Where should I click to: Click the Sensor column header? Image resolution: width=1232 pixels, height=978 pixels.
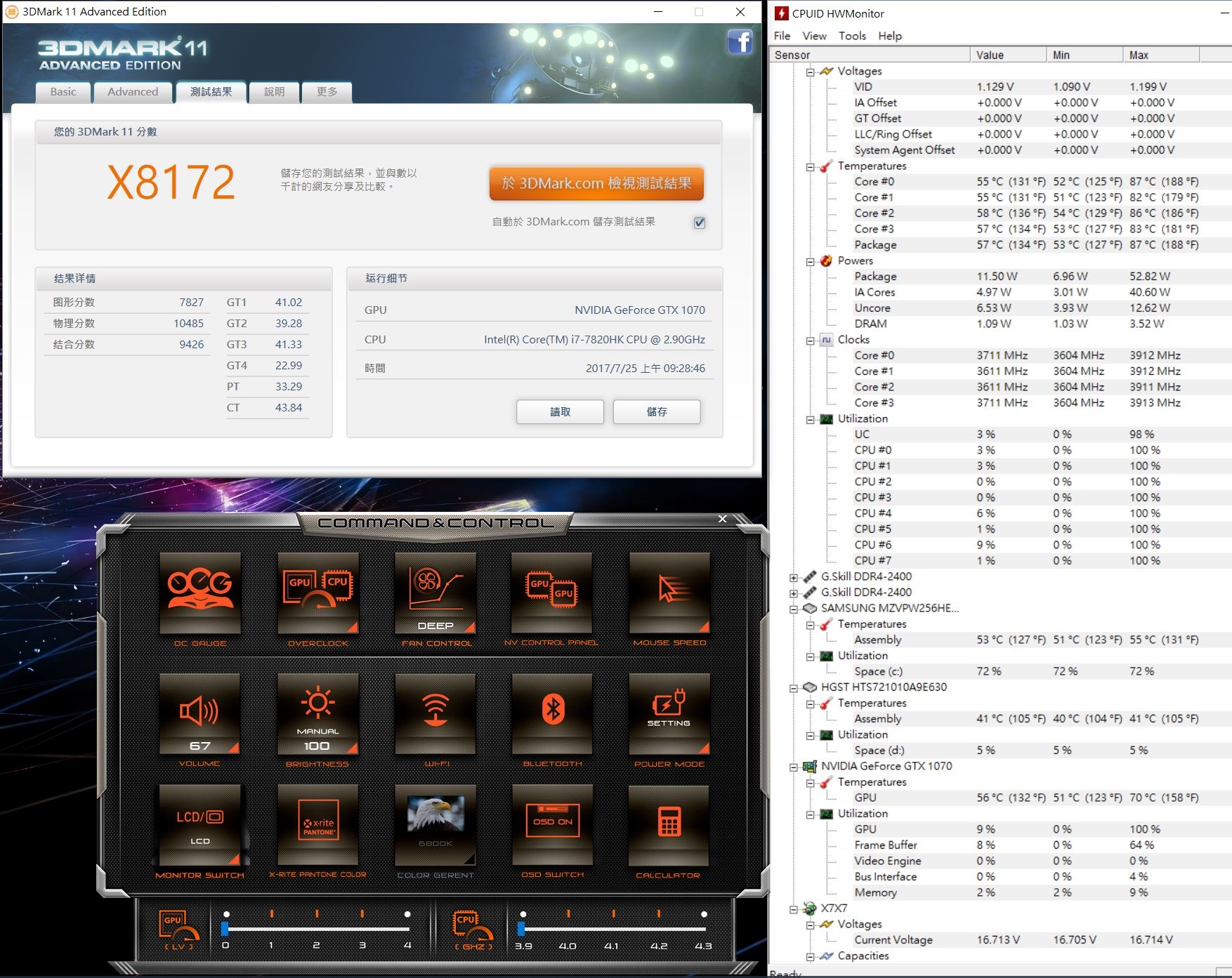pos(870,55)
